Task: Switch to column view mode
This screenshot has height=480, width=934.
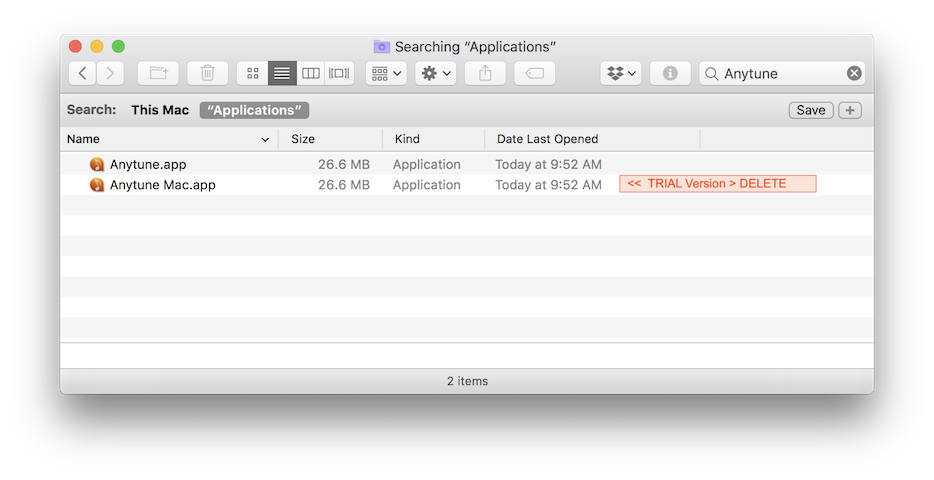Action: [311, 73]
